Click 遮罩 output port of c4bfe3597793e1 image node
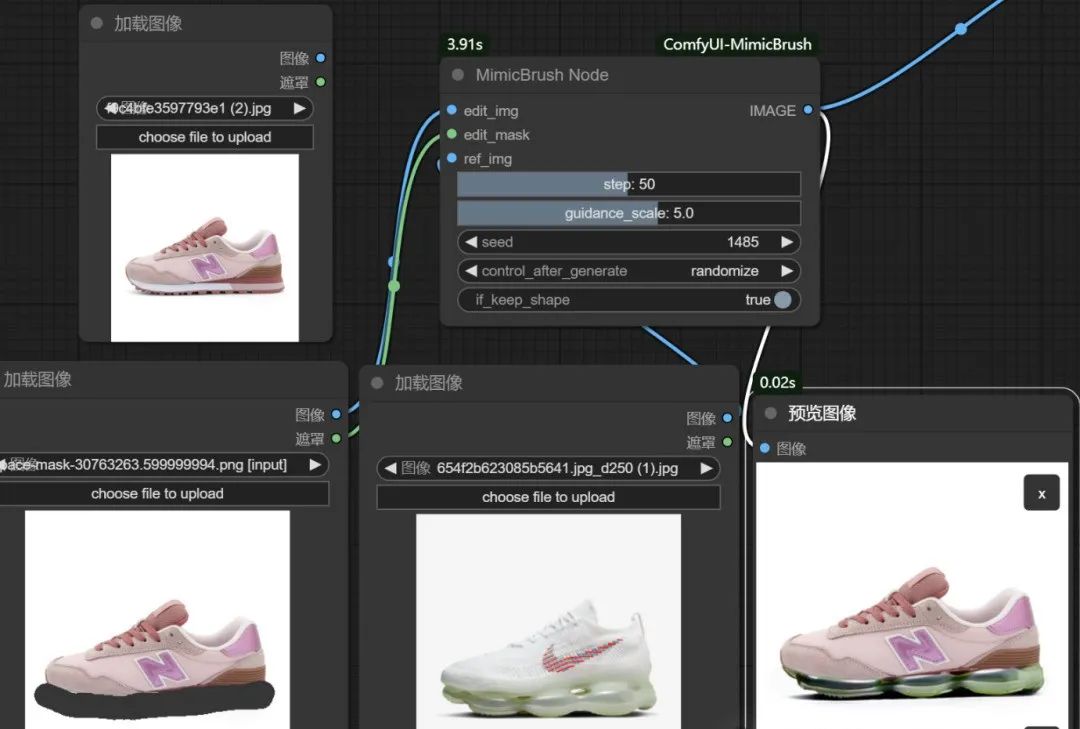This screenshot has width=1080, height=729. (x=320, y=82)
